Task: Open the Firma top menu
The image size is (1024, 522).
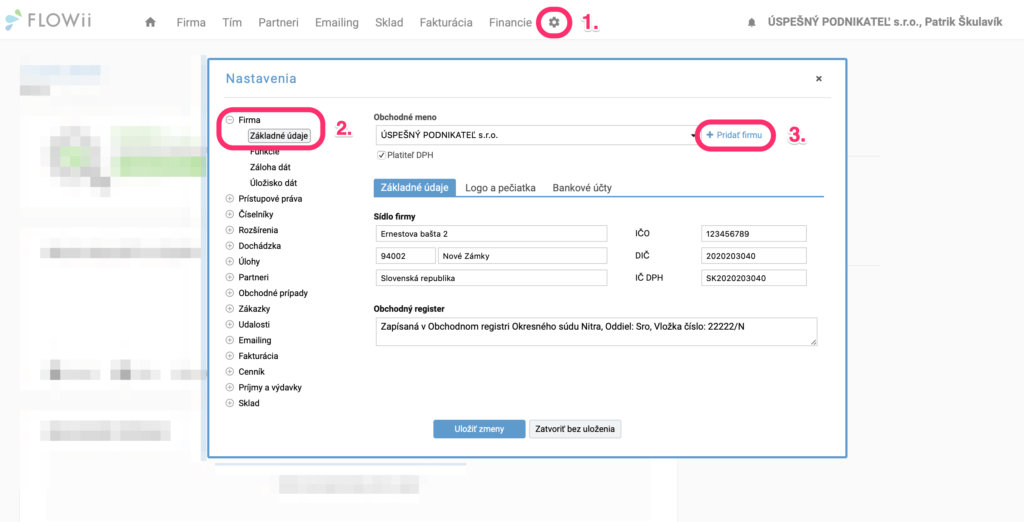Action: pos(191,22)
